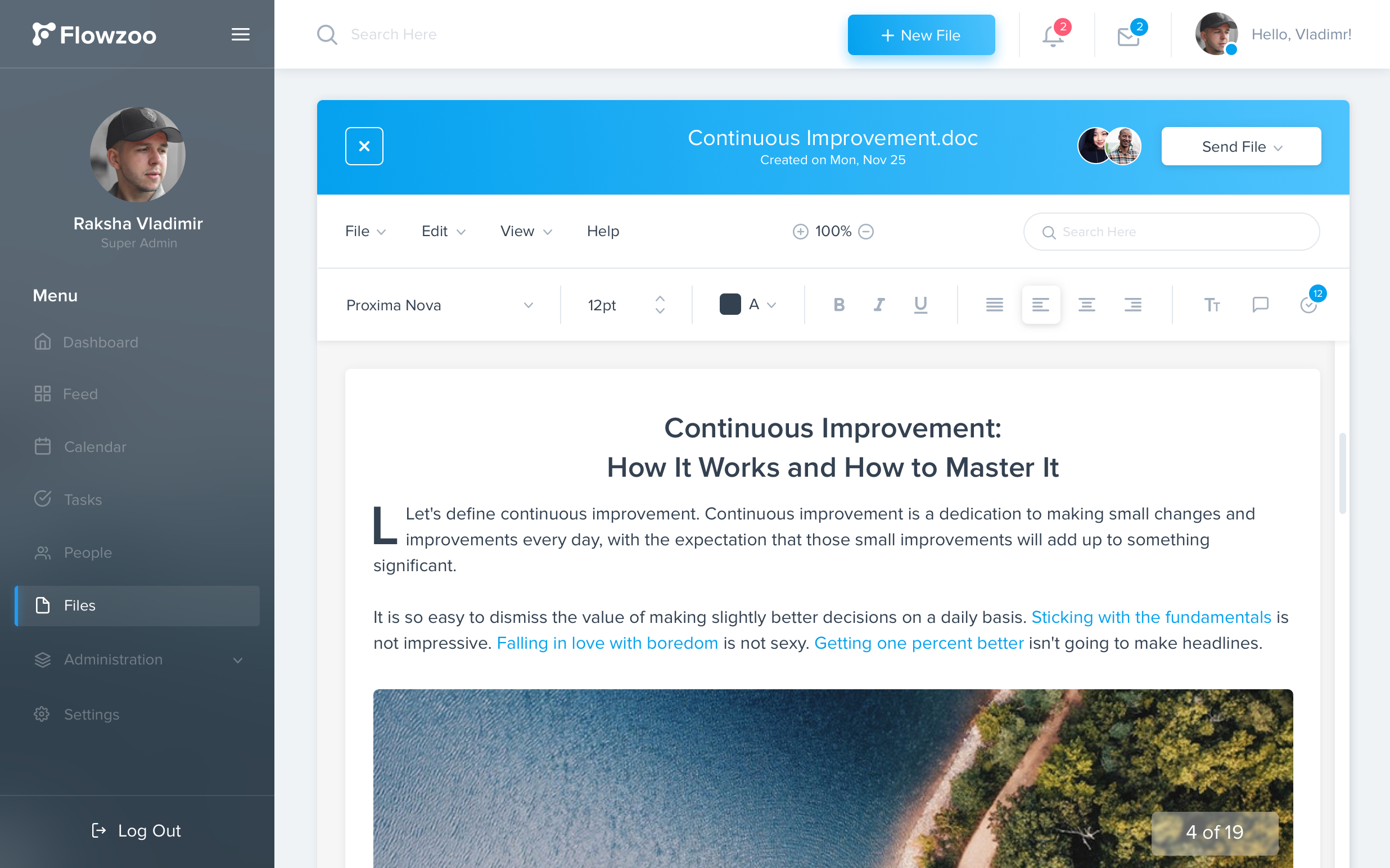Click the New File button
The image size is (1390, 868).
click(921, 34)
